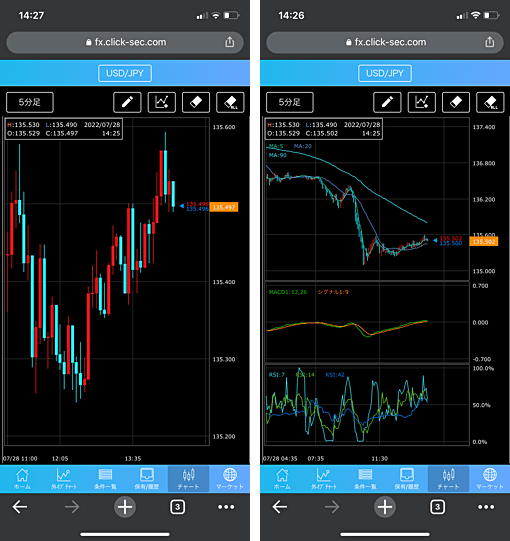Go to the ホーム tab on left screen
Screen dimensions: 510x541
coord(22,479)
